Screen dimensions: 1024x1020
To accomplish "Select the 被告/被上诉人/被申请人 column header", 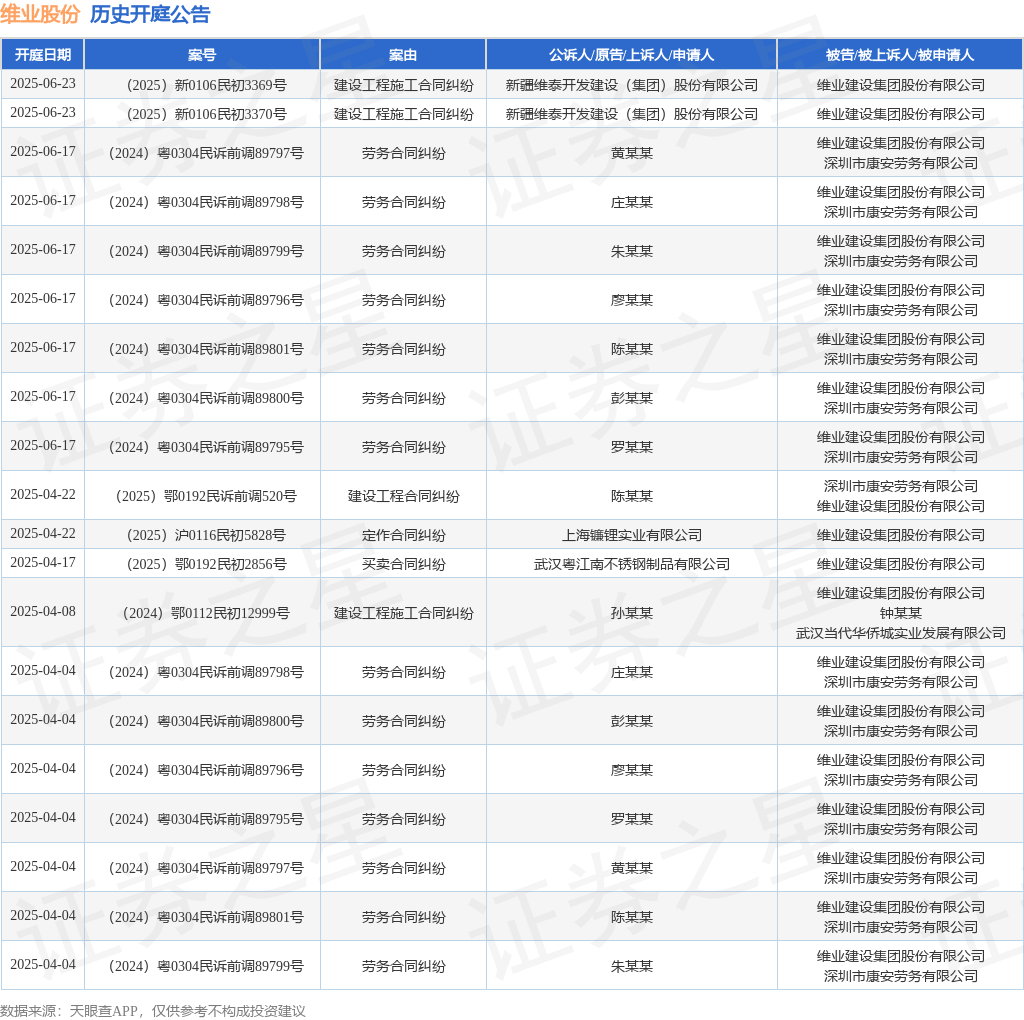I will [900, 55].
